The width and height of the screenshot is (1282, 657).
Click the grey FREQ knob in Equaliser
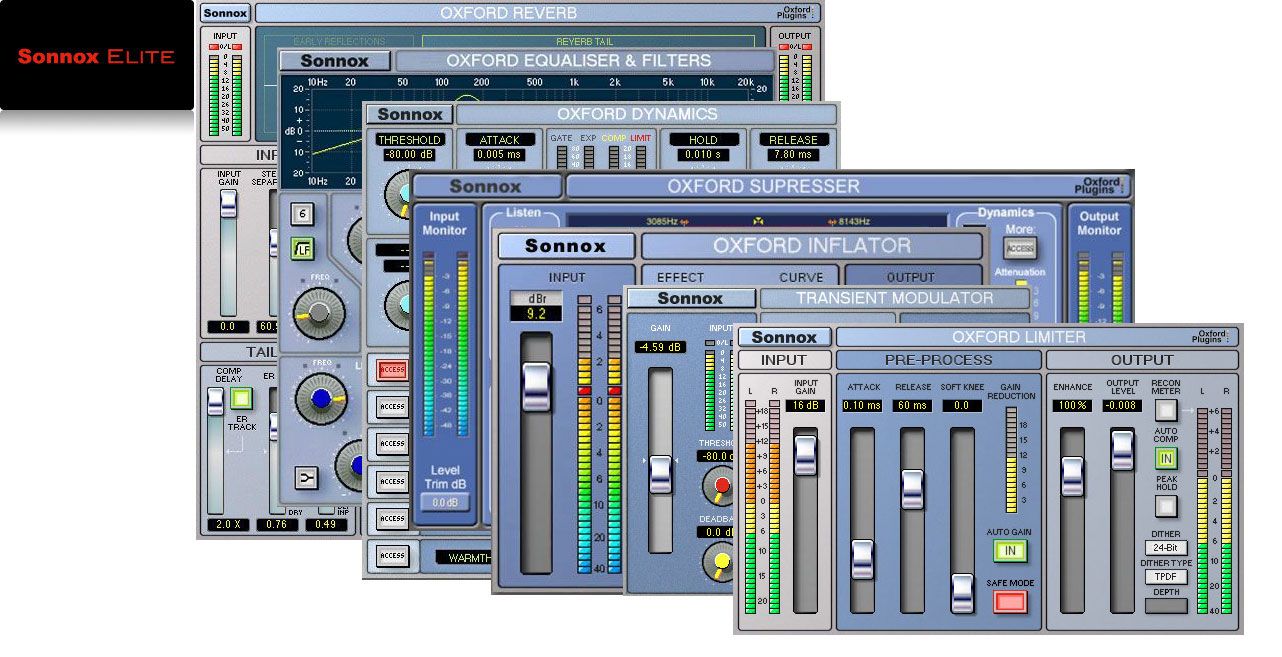pos(320,313)
